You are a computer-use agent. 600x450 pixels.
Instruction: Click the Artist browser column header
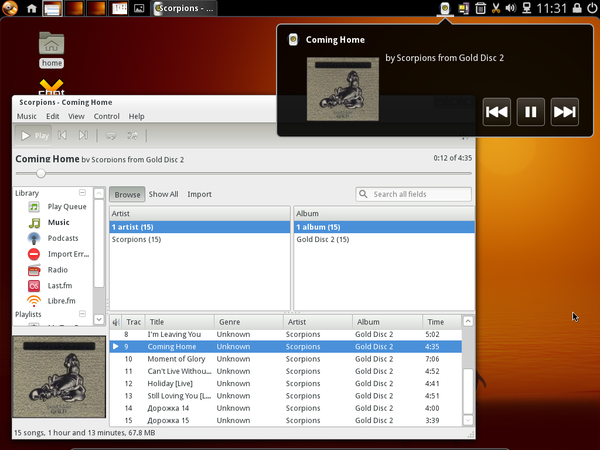[x=200, y=214]
